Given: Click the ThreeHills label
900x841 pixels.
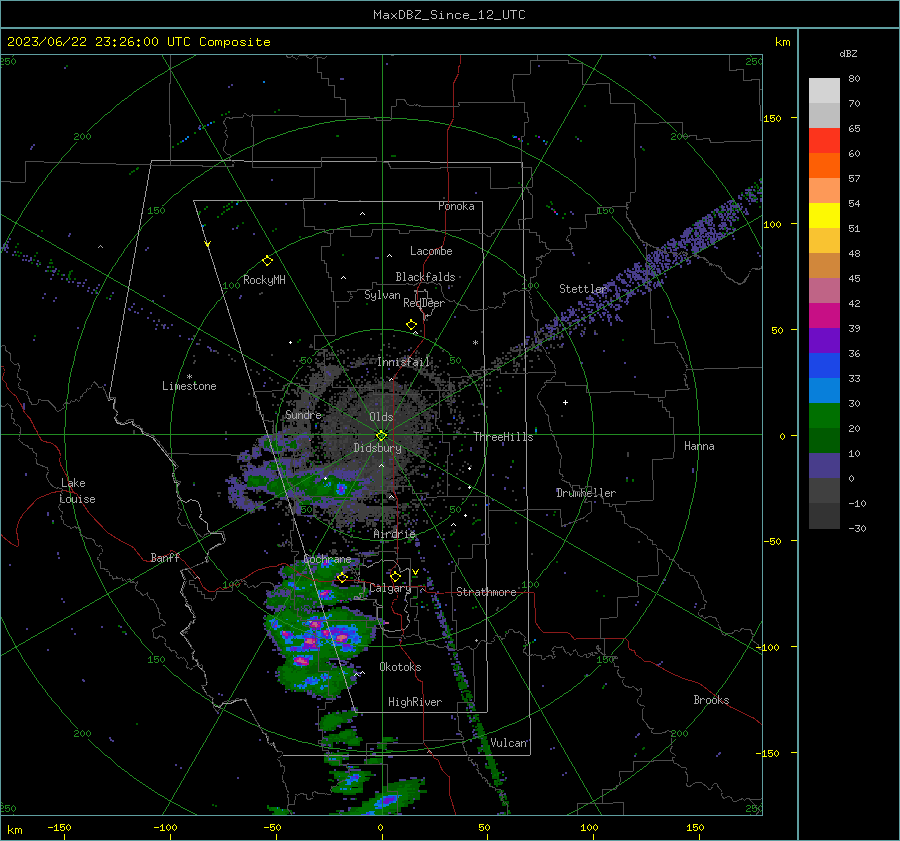Looking at the screenshot, I should tap(503, 437).
